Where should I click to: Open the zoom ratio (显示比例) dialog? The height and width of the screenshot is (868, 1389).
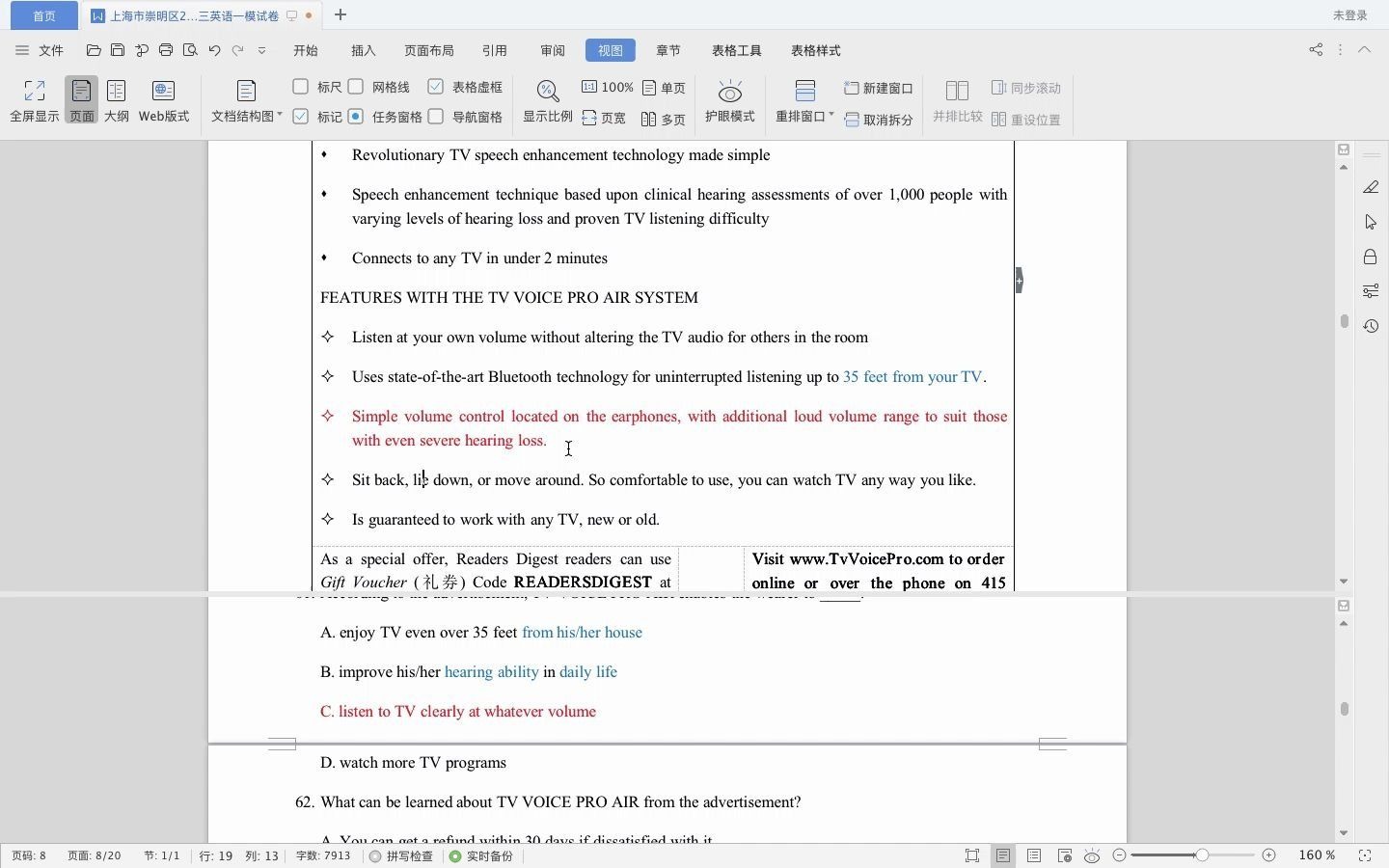548,101
